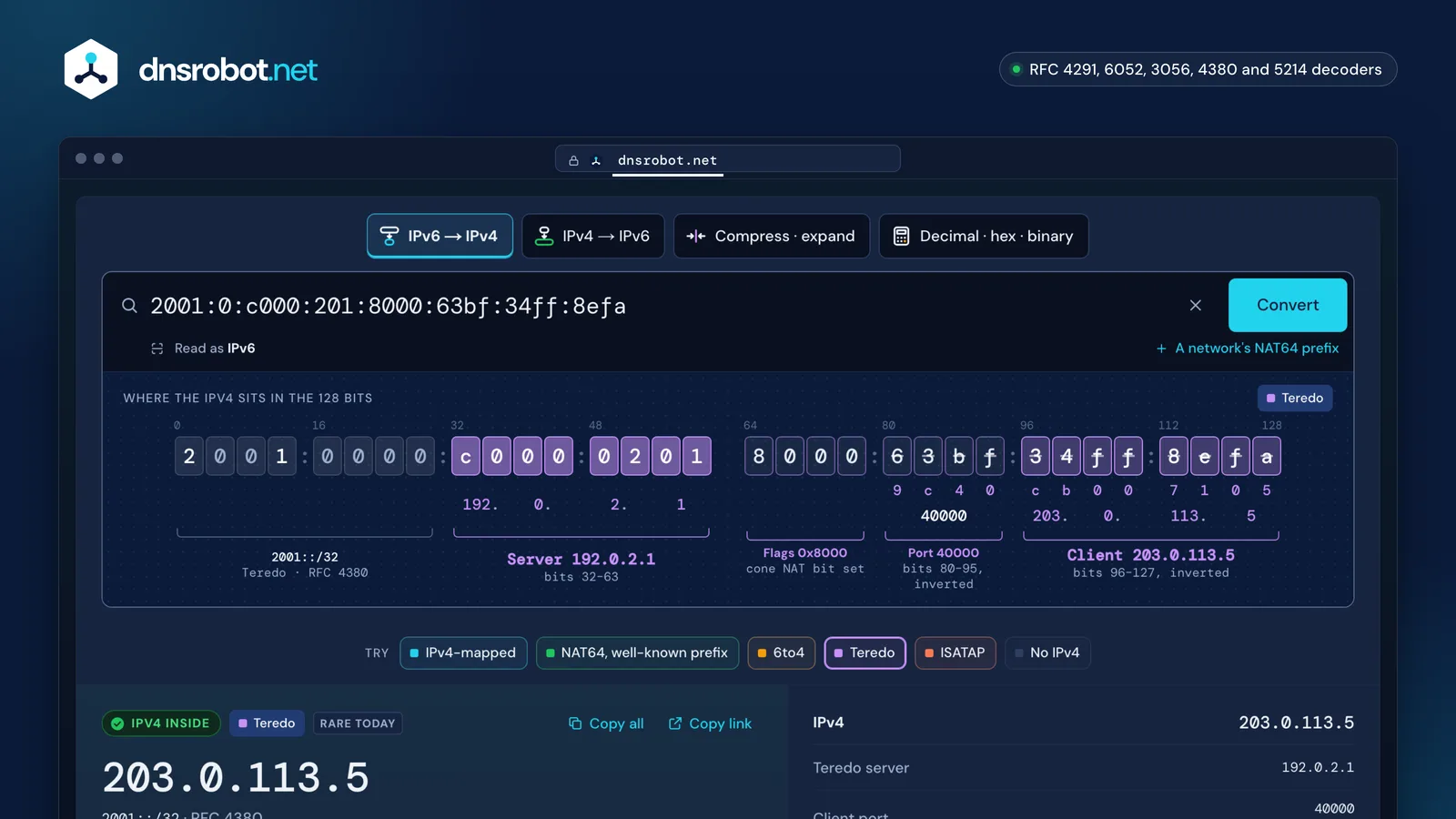Click the plus icon before NAT64 prefix

pyautogui.click(x=1161, y=349)
